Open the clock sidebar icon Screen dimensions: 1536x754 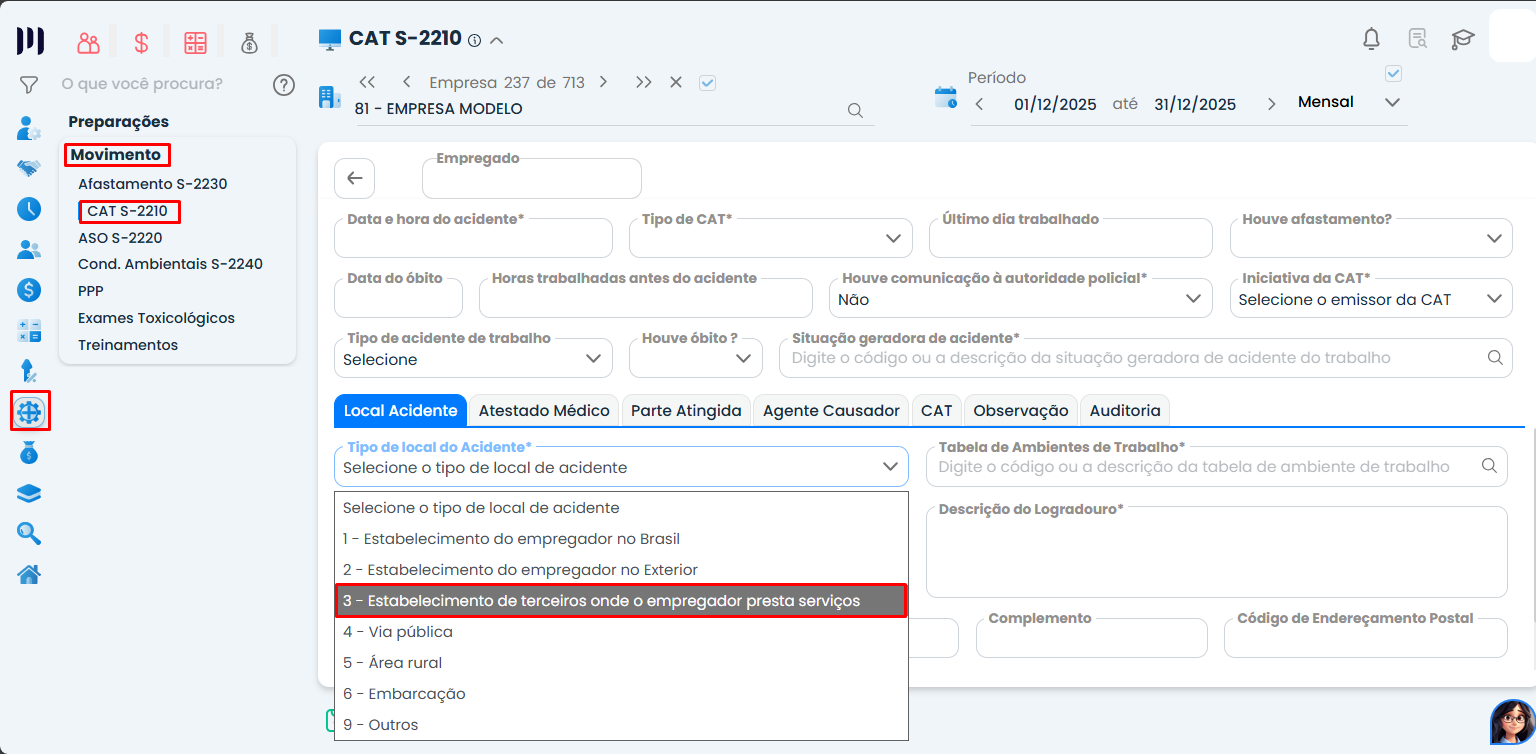point(29,209)
